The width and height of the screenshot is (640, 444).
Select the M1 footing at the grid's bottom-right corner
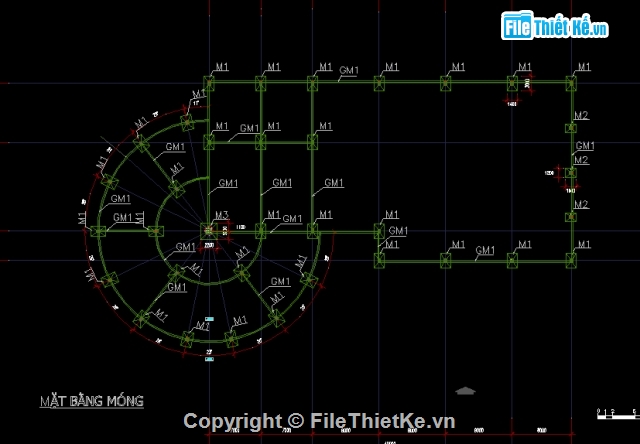(571, 260)
